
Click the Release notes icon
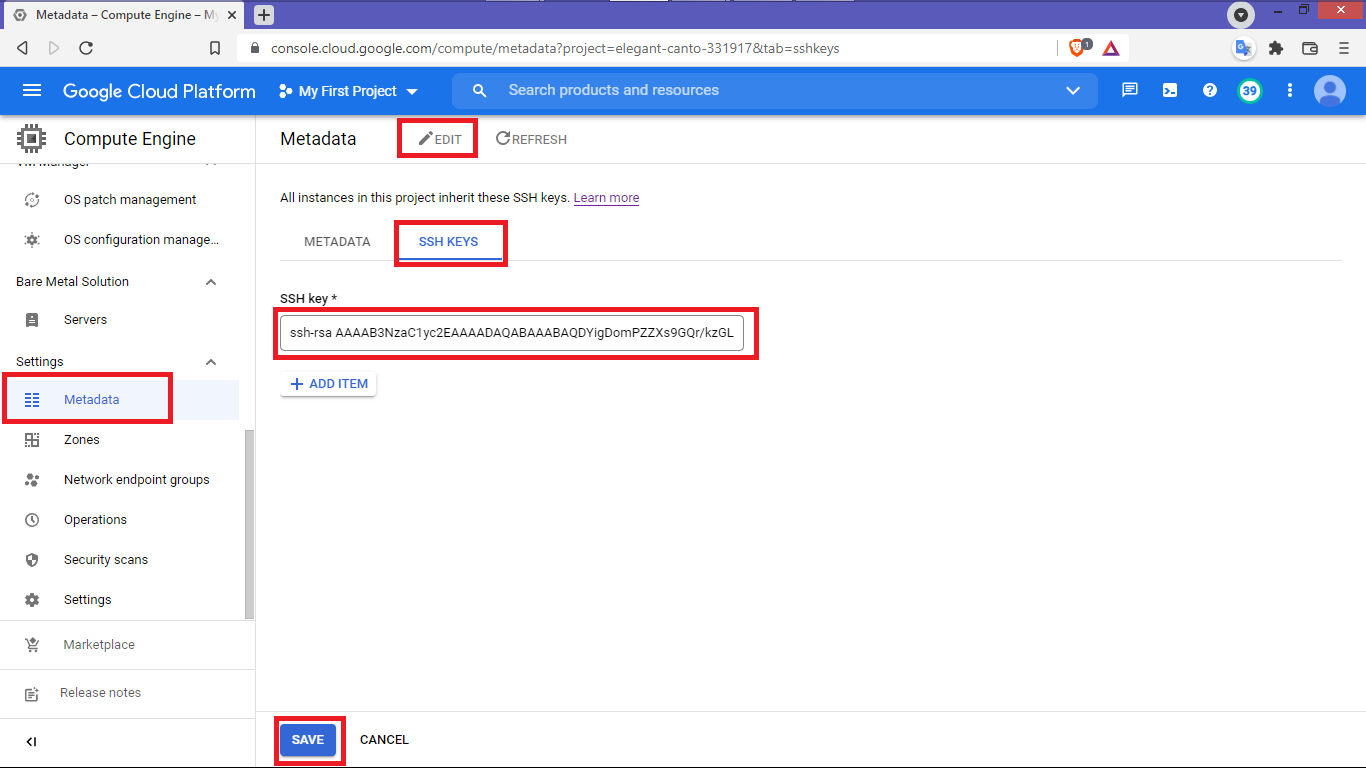pos(32,693)
